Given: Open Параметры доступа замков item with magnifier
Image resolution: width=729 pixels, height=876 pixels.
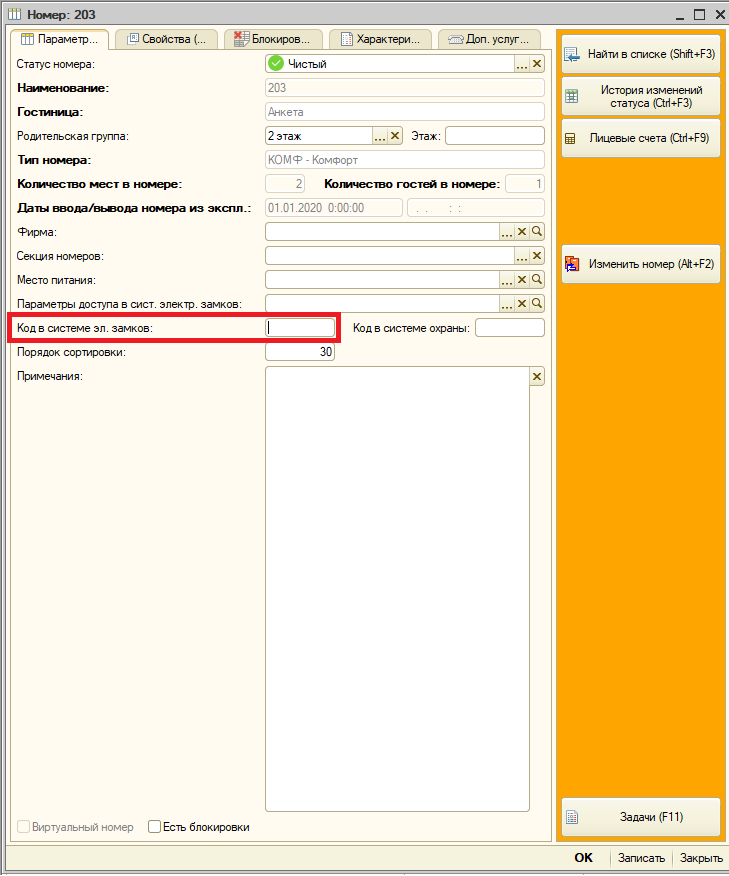Looking at the screenshot, I should (537, 304).
